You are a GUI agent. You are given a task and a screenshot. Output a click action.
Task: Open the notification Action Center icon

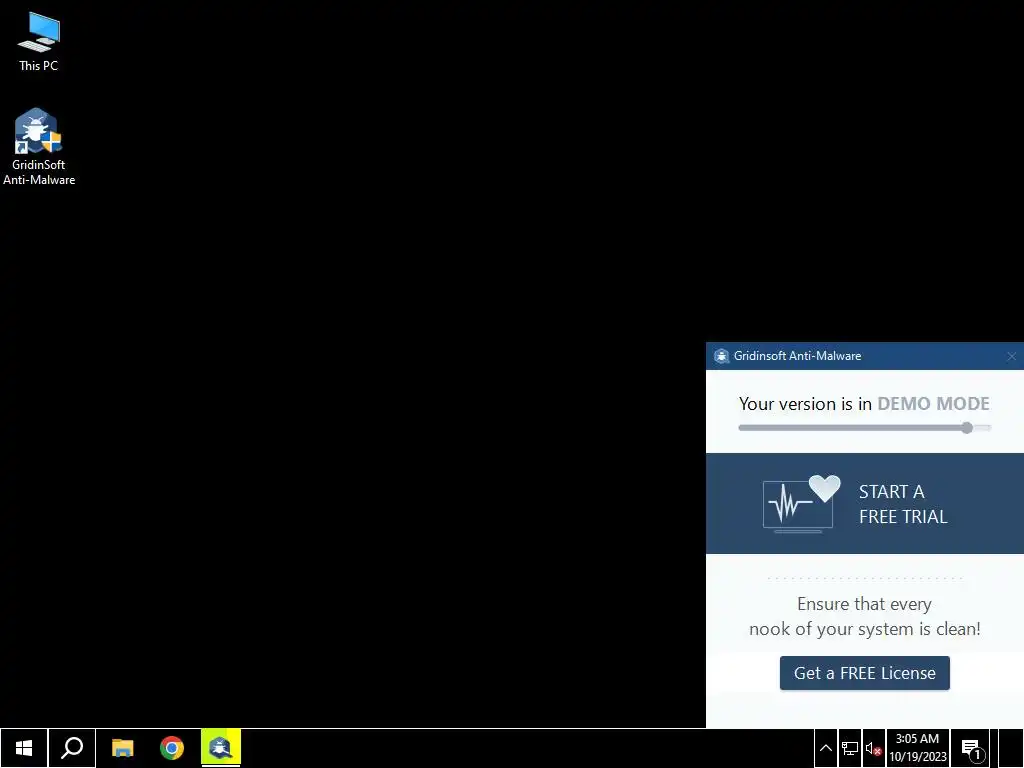click(x=971, y=748)
